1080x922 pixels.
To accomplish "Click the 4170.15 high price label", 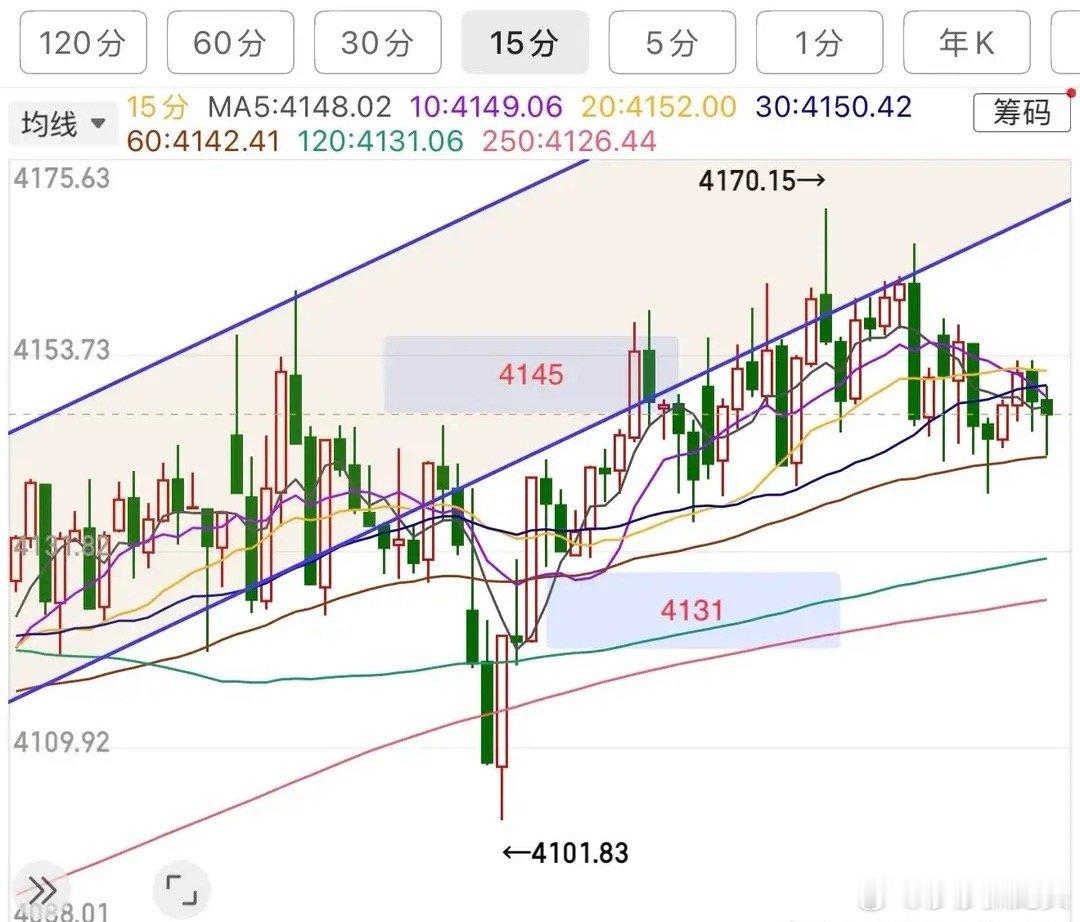I will (x=761, y=181).
